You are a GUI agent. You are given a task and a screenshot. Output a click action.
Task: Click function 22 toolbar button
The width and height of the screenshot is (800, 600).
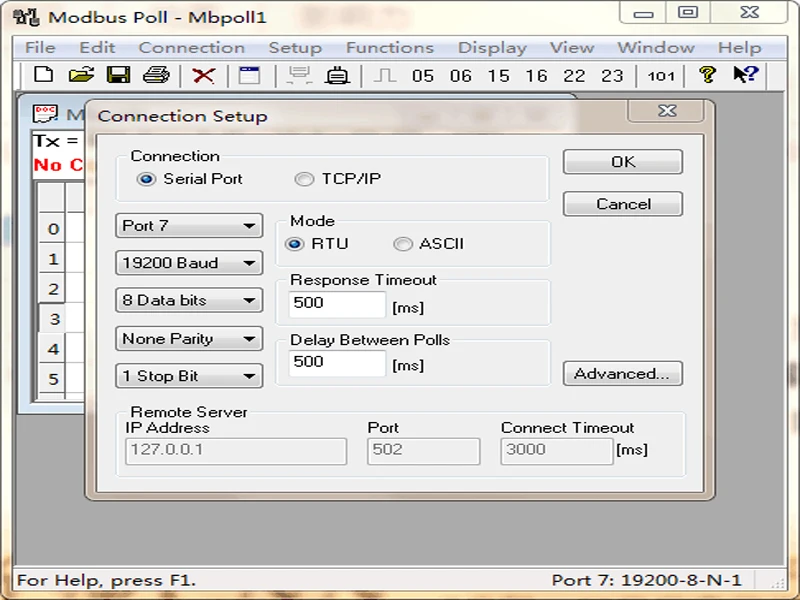[x=574, y=76]
